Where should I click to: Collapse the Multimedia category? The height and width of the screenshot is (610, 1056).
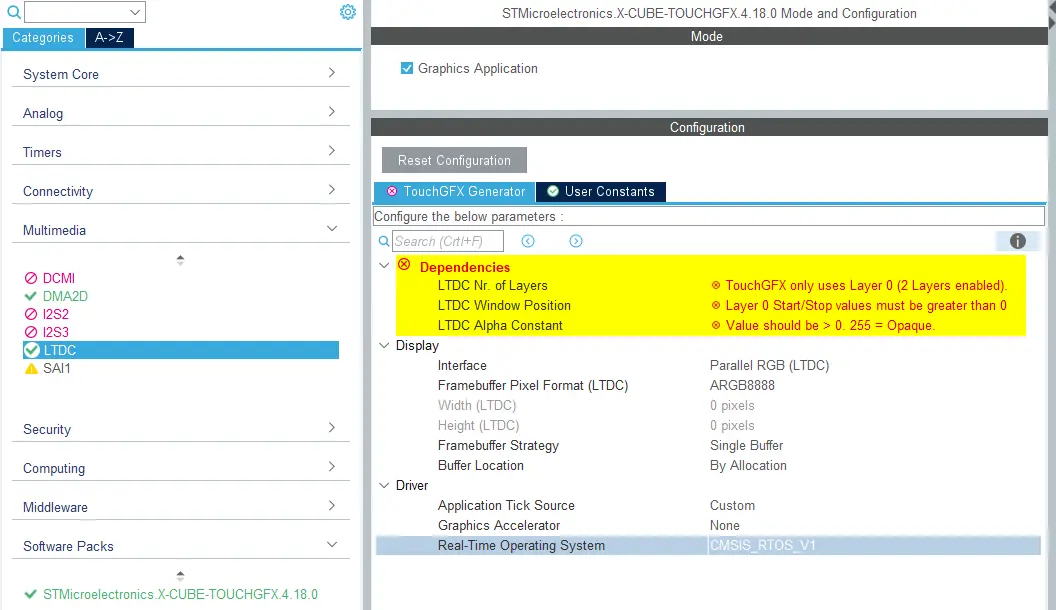(x=331, y=229)
